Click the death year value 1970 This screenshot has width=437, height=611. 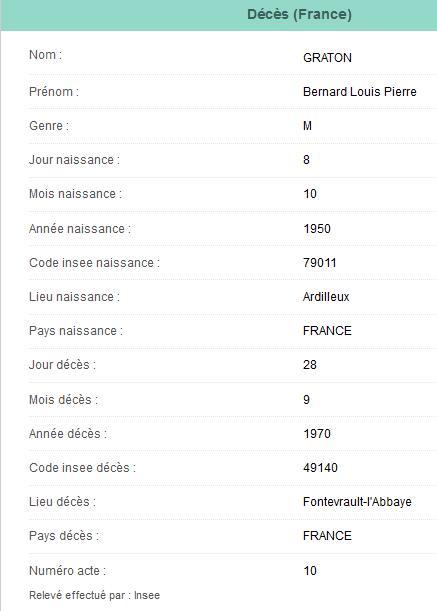coord(317,433)
